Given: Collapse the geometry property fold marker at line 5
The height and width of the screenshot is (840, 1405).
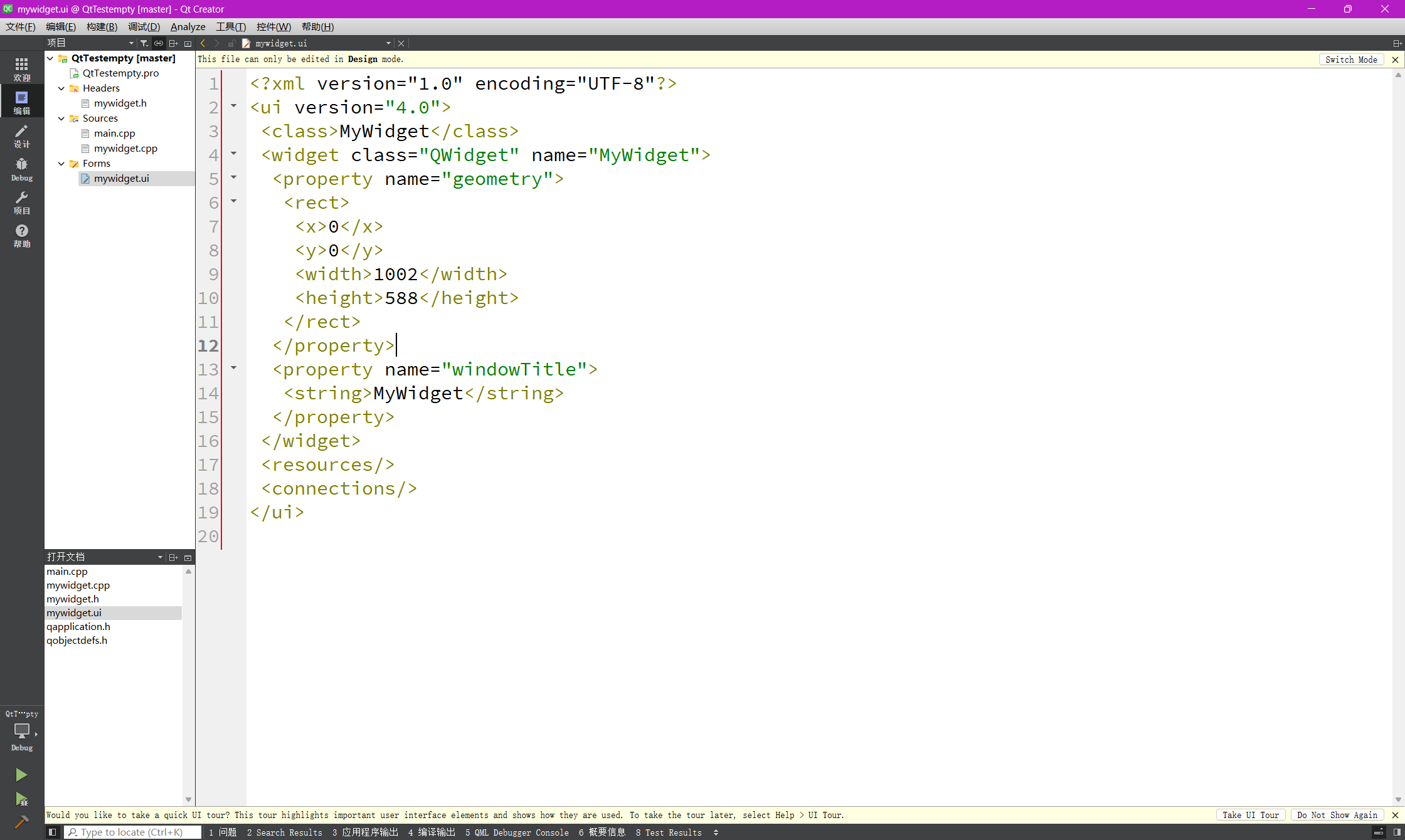Looking at the screenshot, I should (234, 179).
